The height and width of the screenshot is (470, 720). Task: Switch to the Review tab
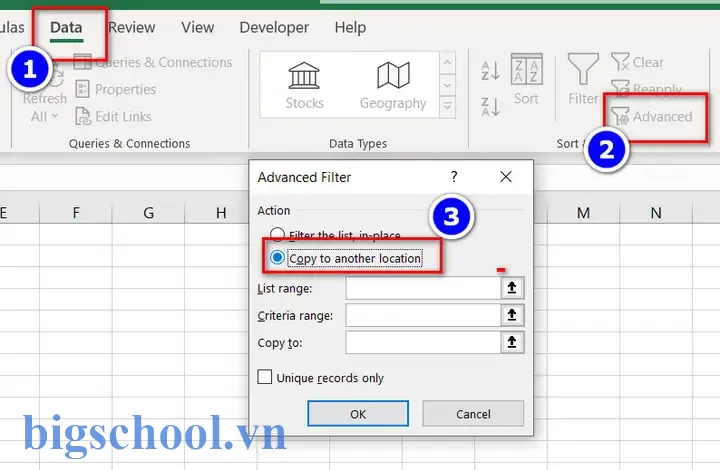click(132, 28)
